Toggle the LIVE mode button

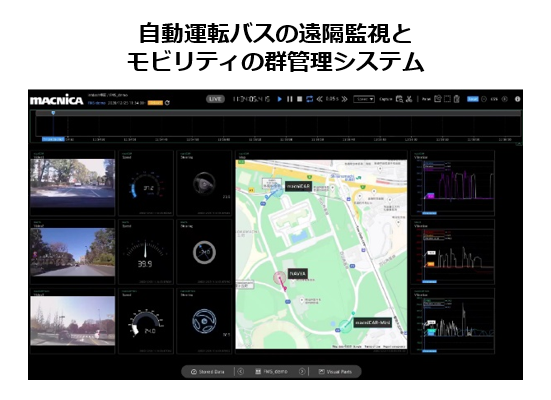click(x=215, y=99)
